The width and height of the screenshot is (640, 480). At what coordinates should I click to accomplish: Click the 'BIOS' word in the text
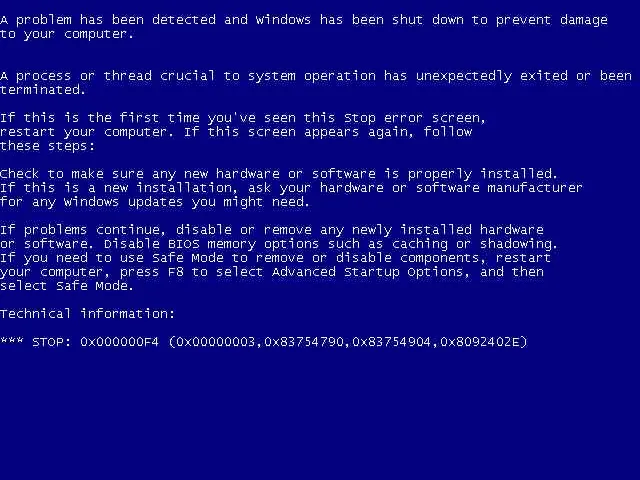pyautogui.click(x=184, y=244)
